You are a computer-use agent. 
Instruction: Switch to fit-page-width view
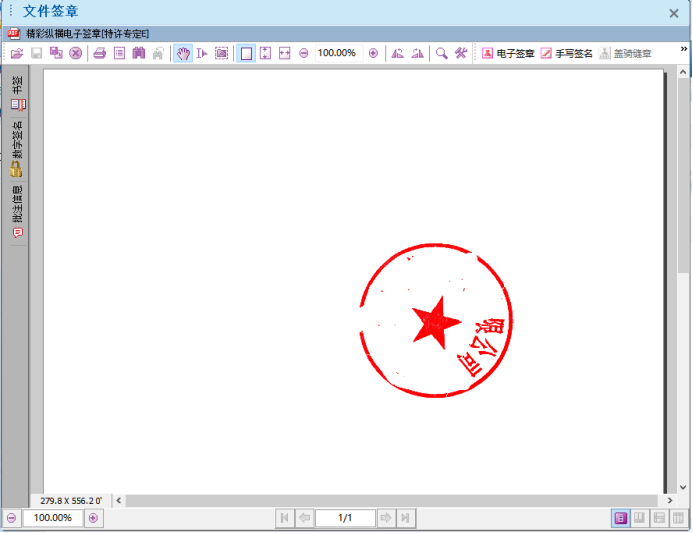[x=285, y=53]
